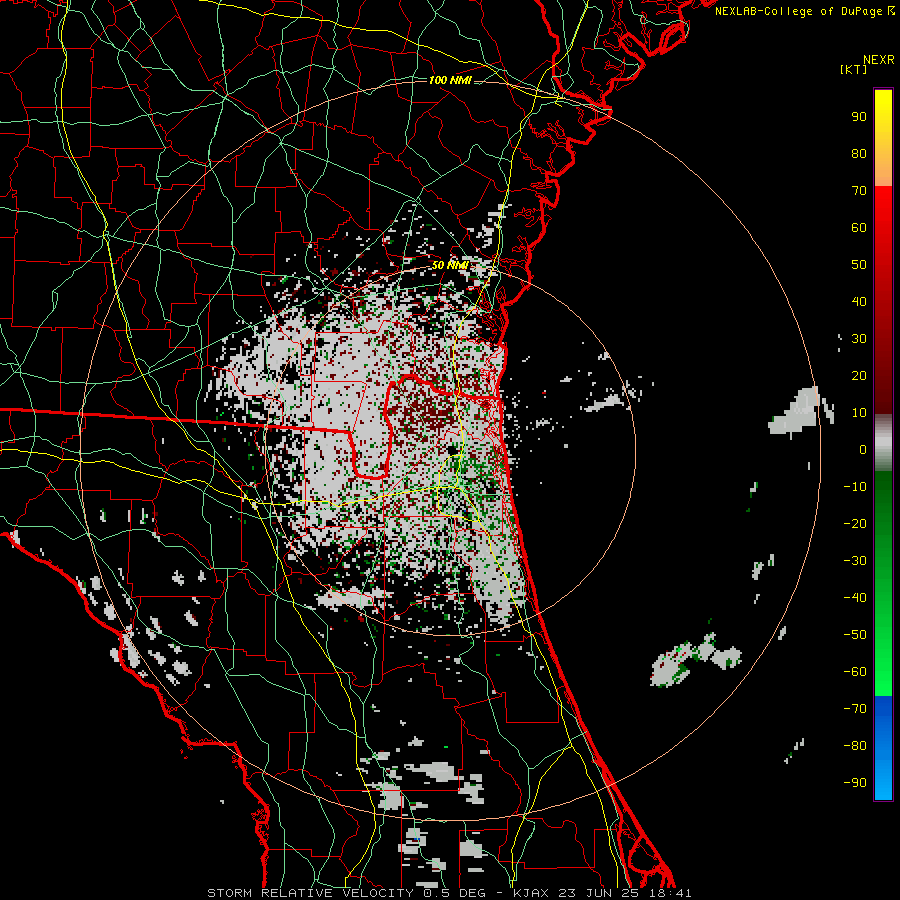Click the '-40' value on the velocity scale
The height and width of the screenshot is (900, 900).
point(855,598)
